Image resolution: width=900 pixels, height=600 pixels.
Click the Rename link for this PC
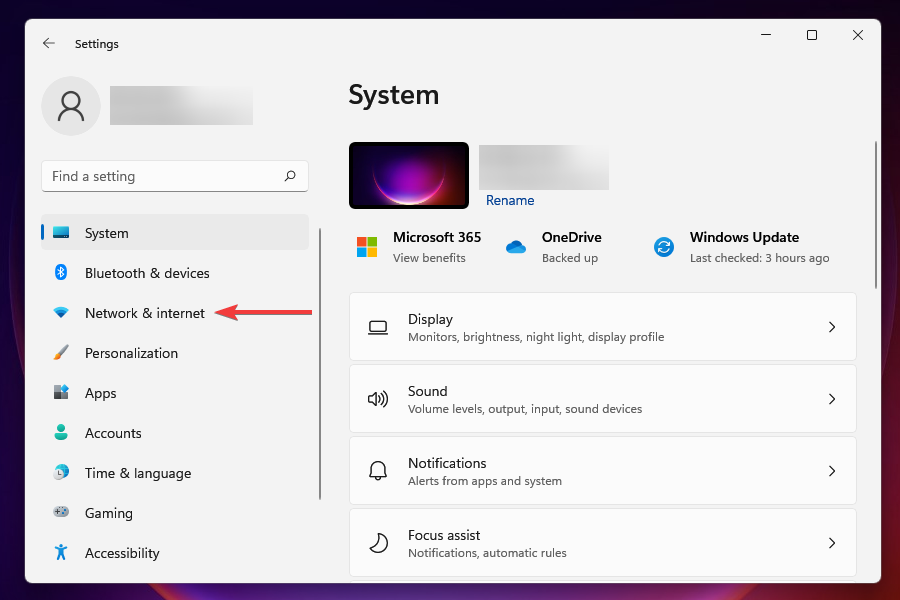(x=510, y=200)
